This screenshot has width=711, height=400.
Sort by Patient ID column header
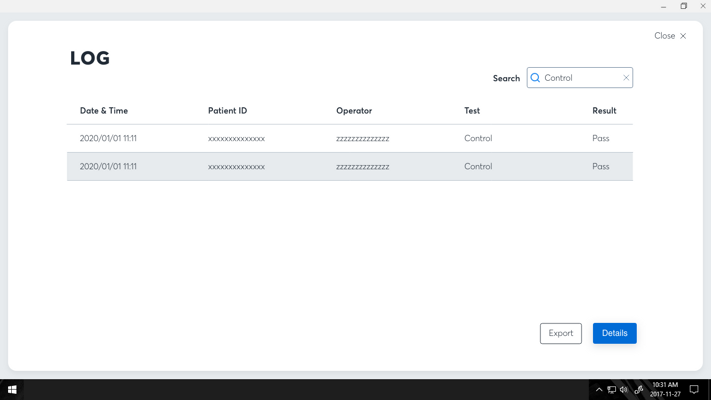pyautogui.click(x=228, y=111)
